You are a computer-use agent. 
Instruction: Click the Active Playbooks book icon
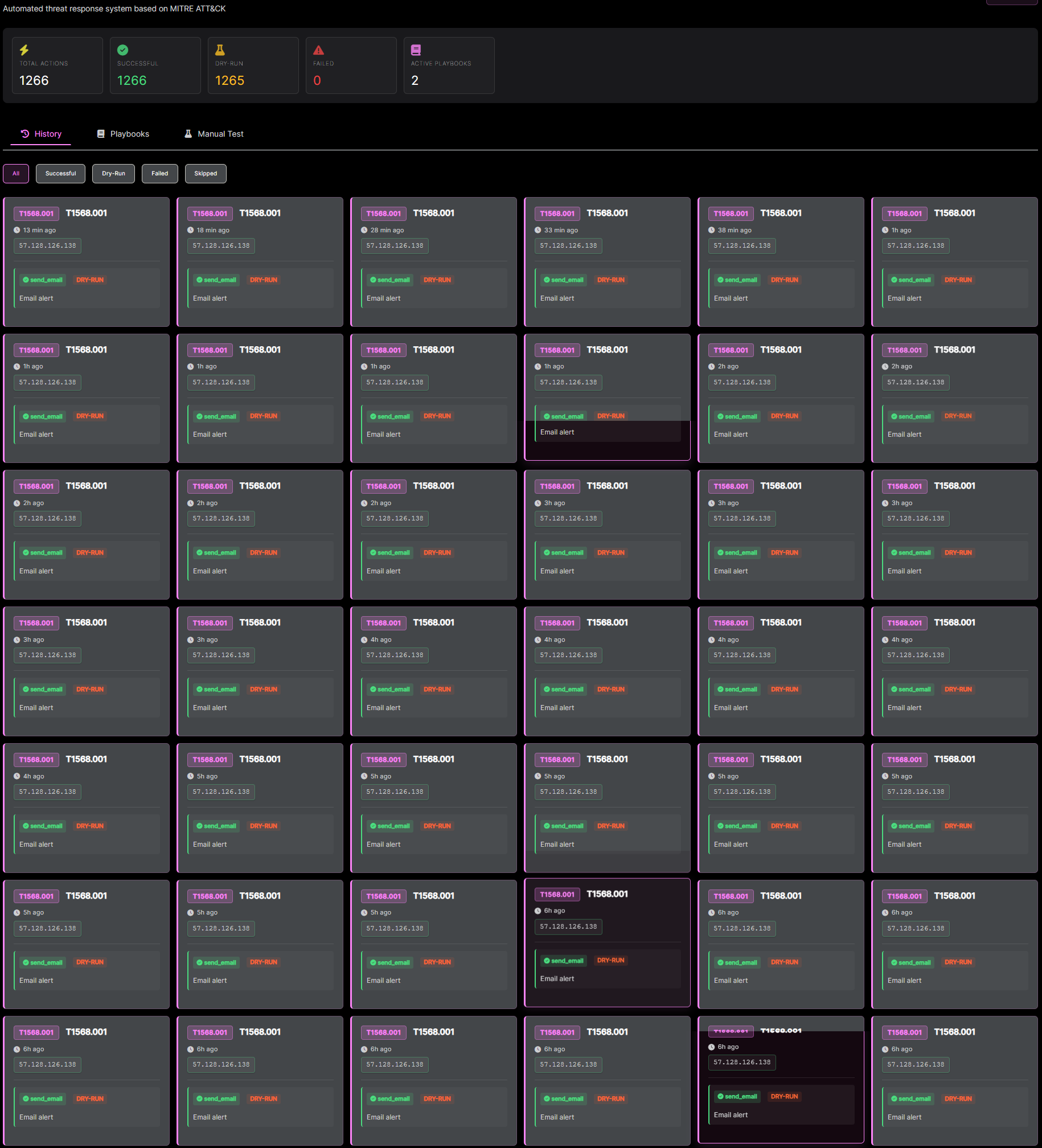pyautogui.click(x=416, y=50)
